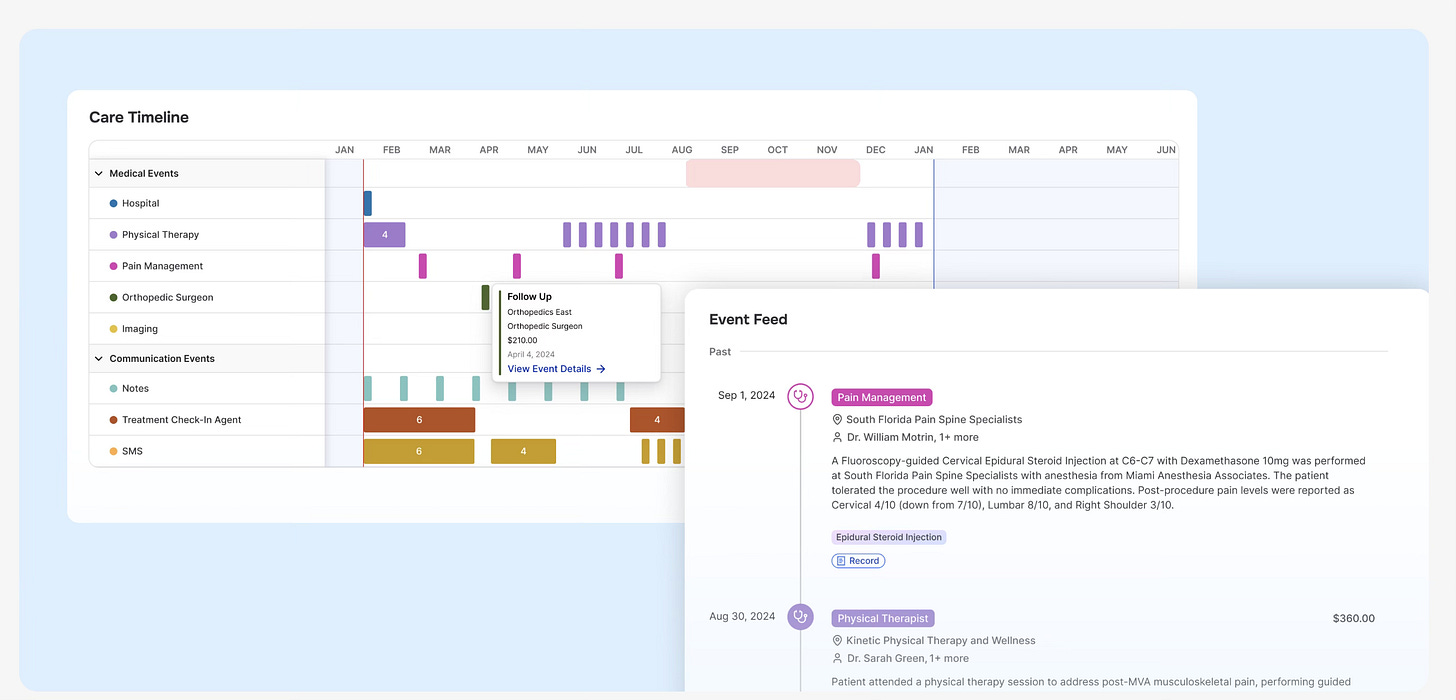Click location pin beside Kinetic Physical Therapy and Wellness
Screen dimensions: 1456x700
point(837,641)
